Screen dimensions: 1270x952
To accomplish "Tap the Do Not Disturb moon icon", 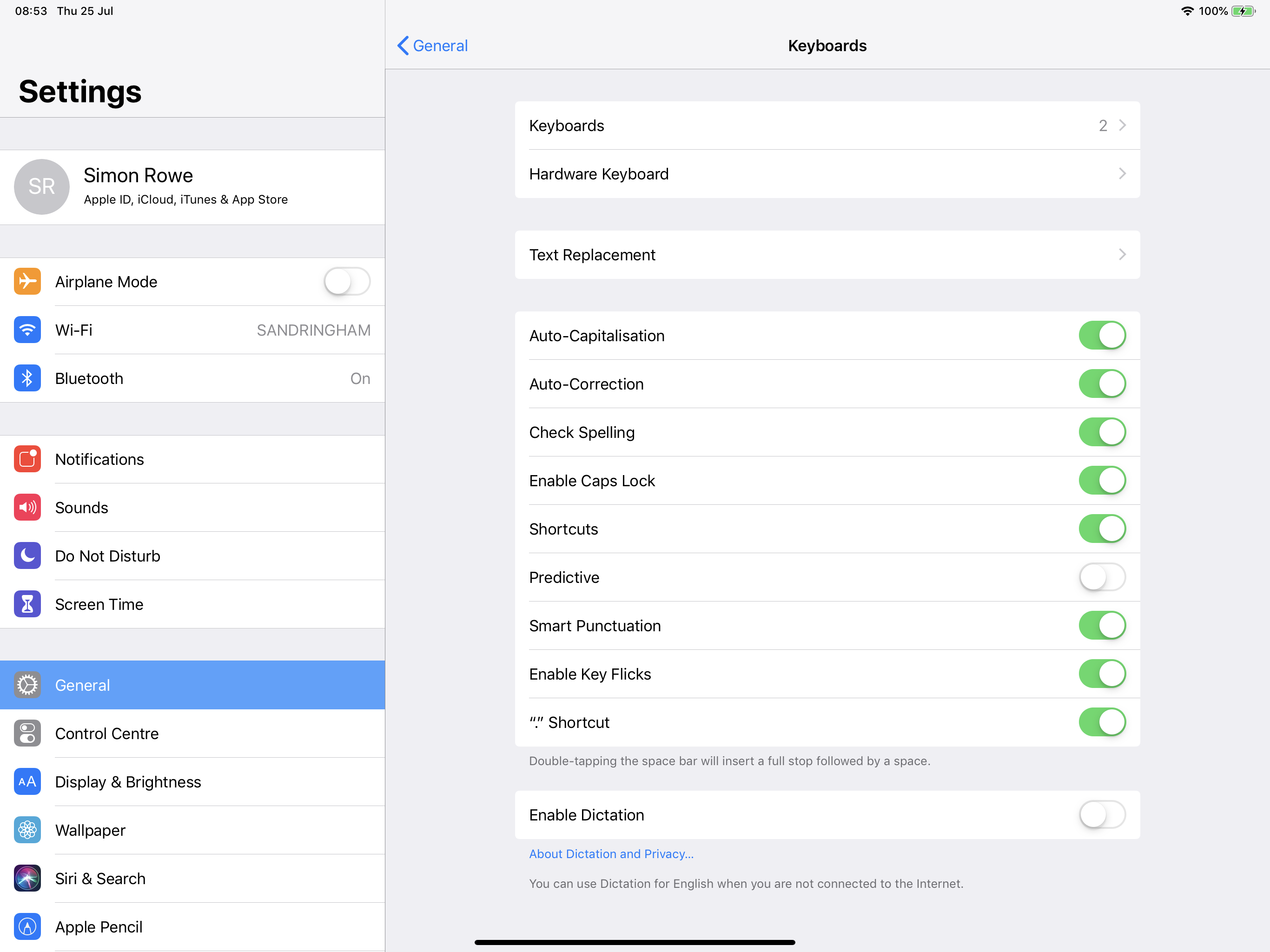I will [x=27, y=555].
